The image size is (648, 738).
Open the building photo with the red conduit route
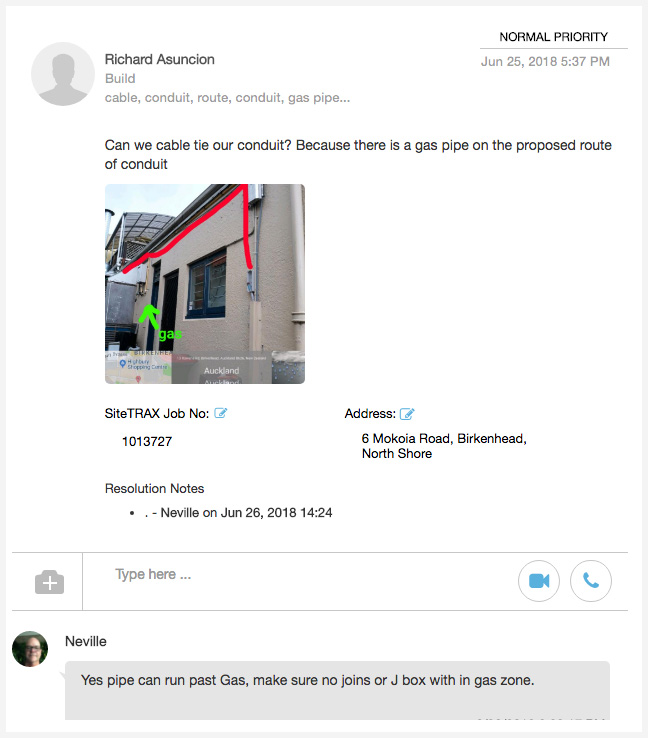pyautogui.click(x=205, y=284)
